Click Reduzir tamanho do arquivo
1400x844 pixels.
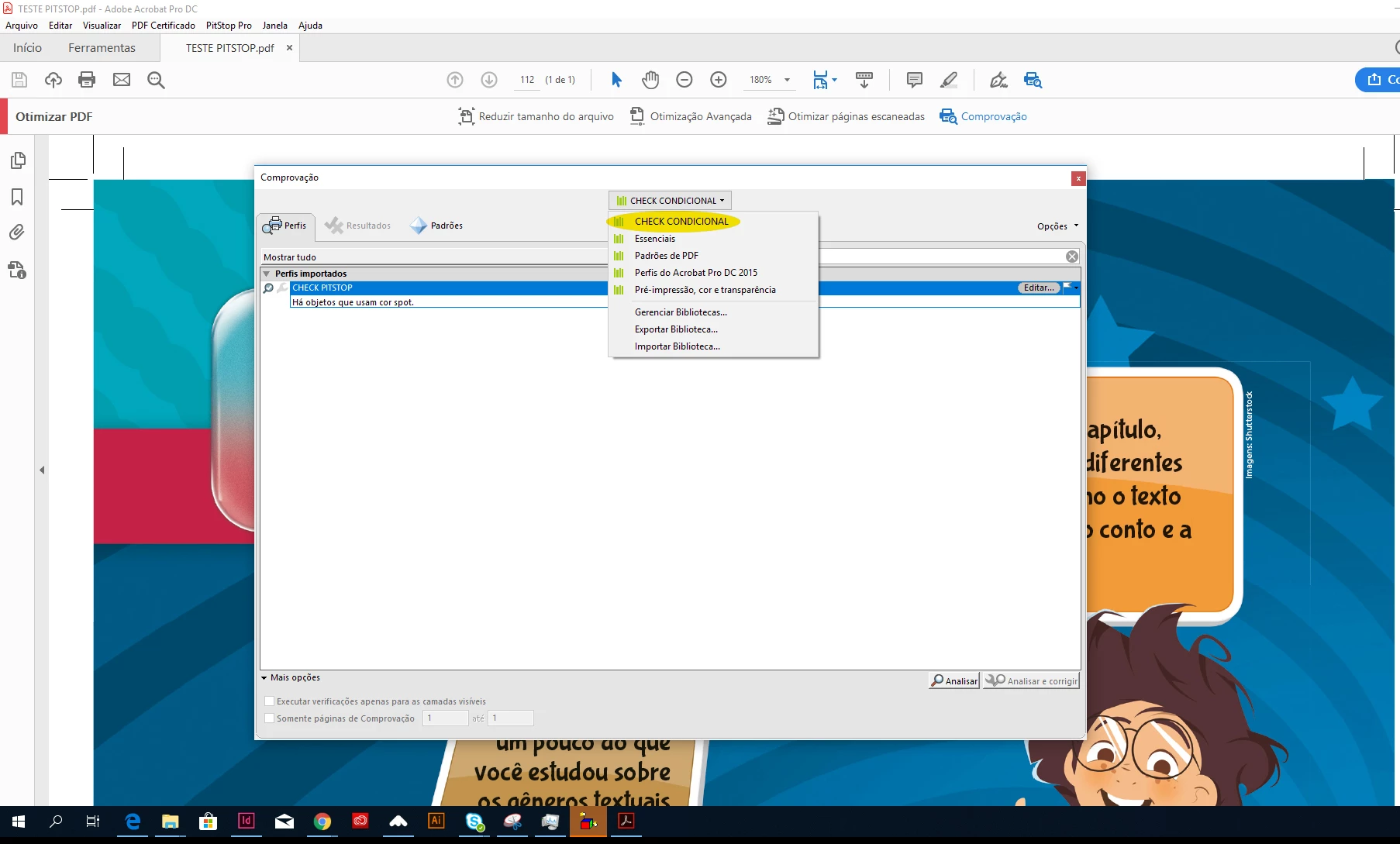(x=536, y=116)
